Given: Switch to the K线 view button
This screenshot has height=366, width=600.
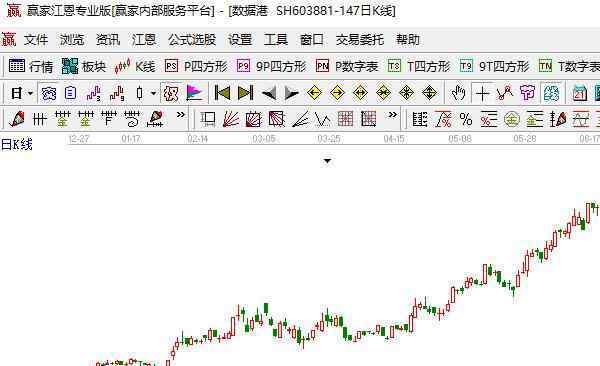Looking at the screenshot, I should coord(135,66).
